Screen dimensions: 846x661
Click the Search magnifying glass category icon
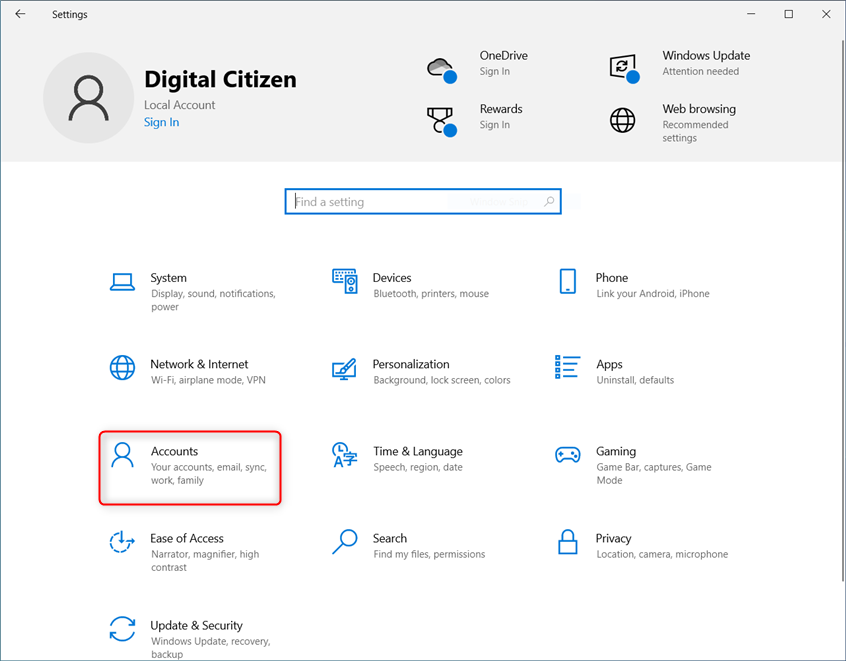[345, 542]
